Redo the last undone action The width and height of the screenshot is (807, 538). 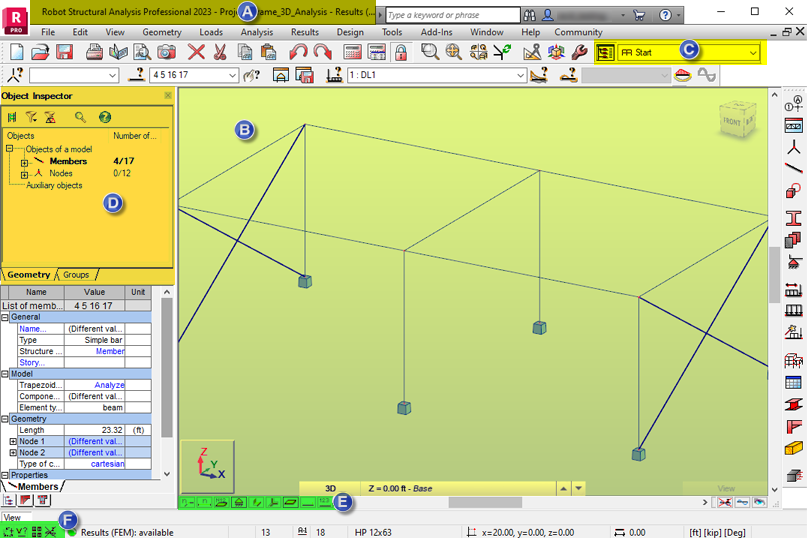click(x=323, y=52)
